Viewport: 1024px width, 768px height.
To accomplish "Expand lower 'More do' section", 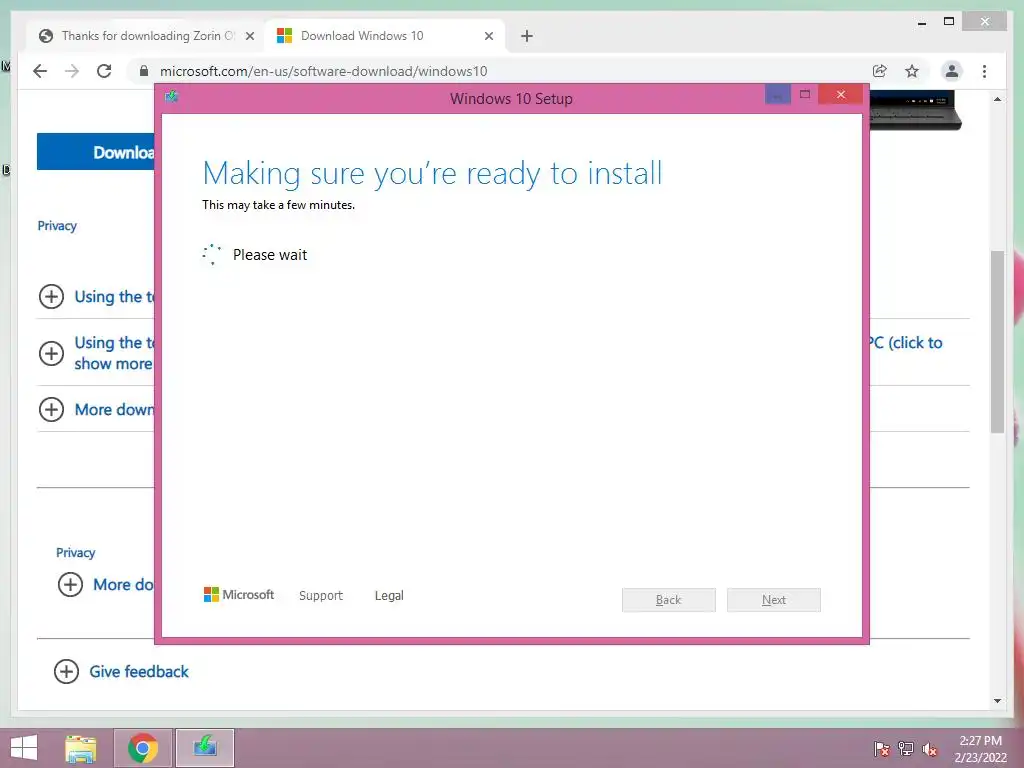I will (x=71, y=584).
